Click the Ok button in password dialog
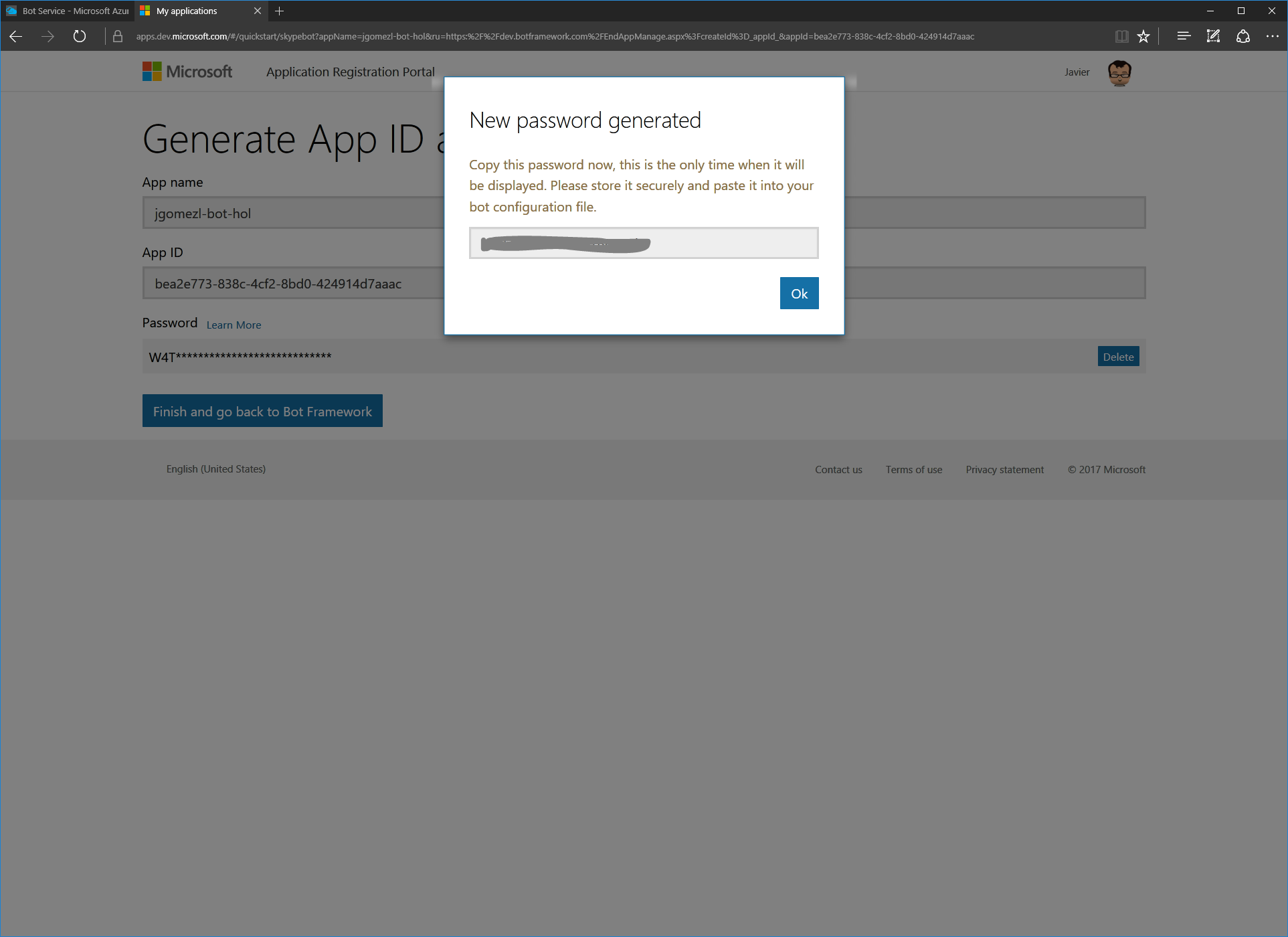This screenshot has width=1288, height=937. (x=799, y=293)
